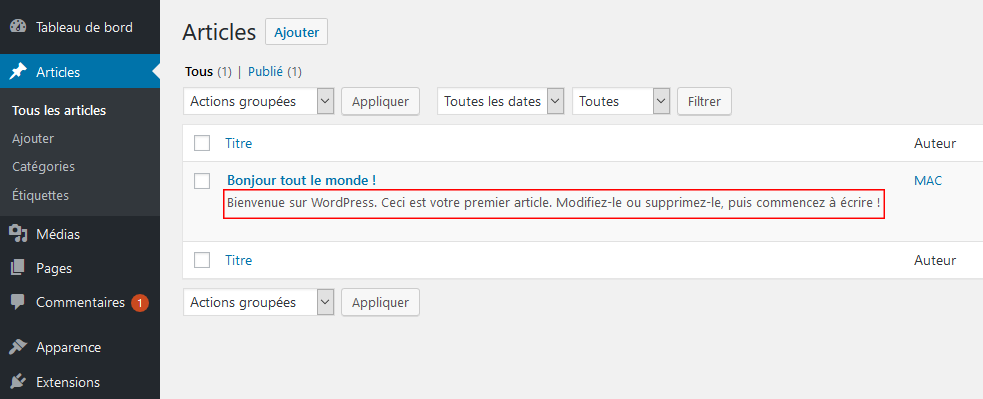Viewport: 983px width, 399px height.
Task: Click the Pages stacked-sheets icon
Action: [18, 268]
